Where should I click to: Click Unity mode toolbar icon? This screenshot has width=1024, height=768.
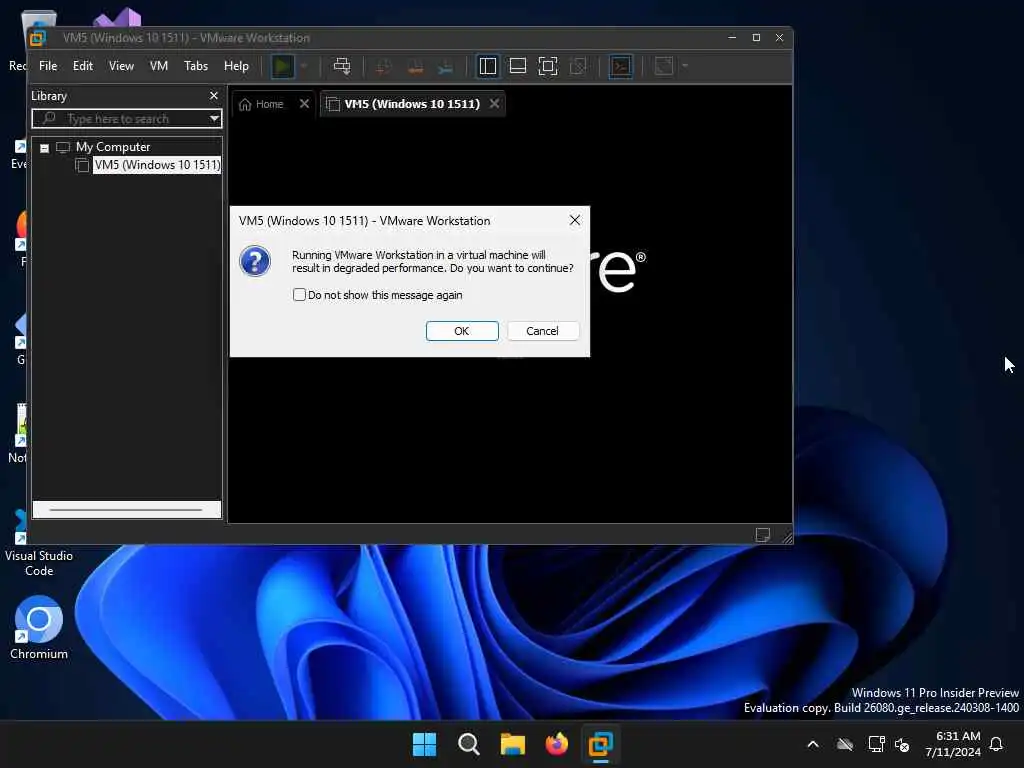pos(578,66)
